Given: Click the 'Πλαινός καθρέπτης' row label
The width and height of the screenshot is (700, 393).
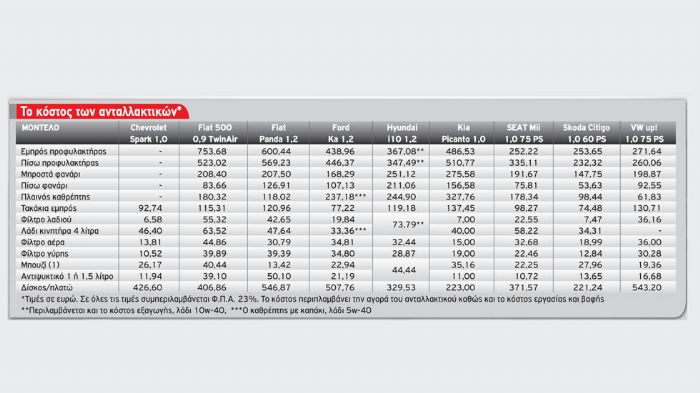Looking at the screenshot, I should tap(55, 197).
